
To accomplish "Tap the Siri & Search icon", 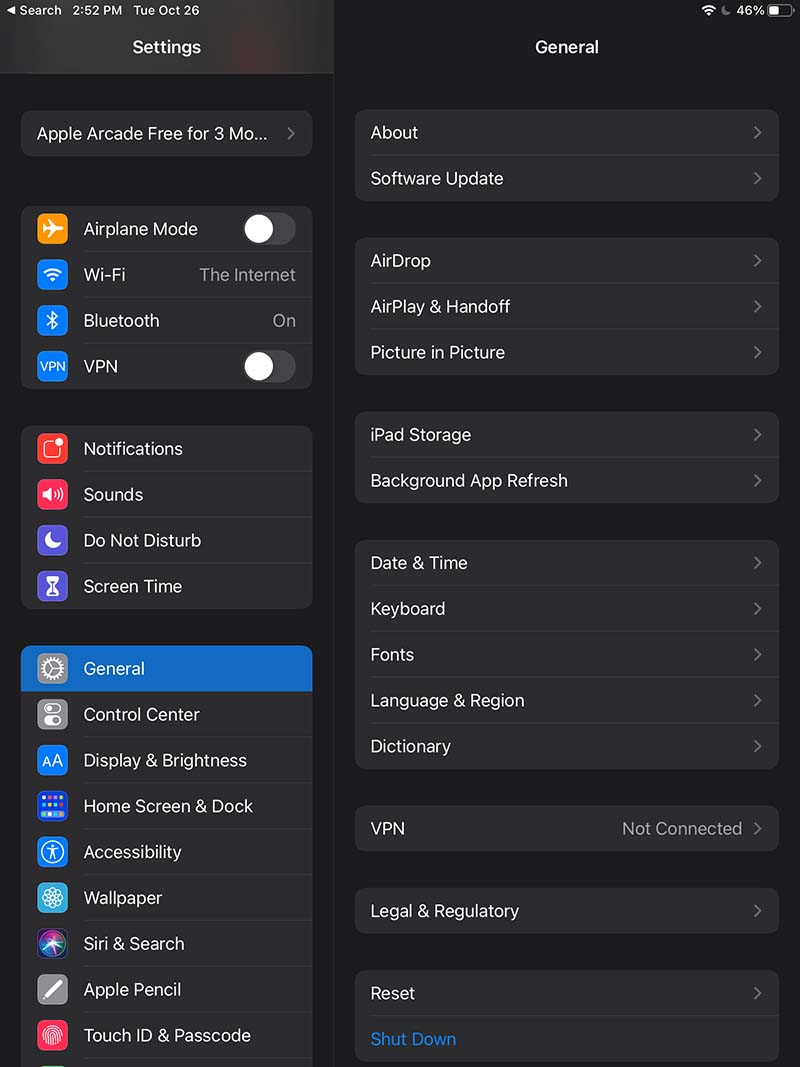I will 53,944.
